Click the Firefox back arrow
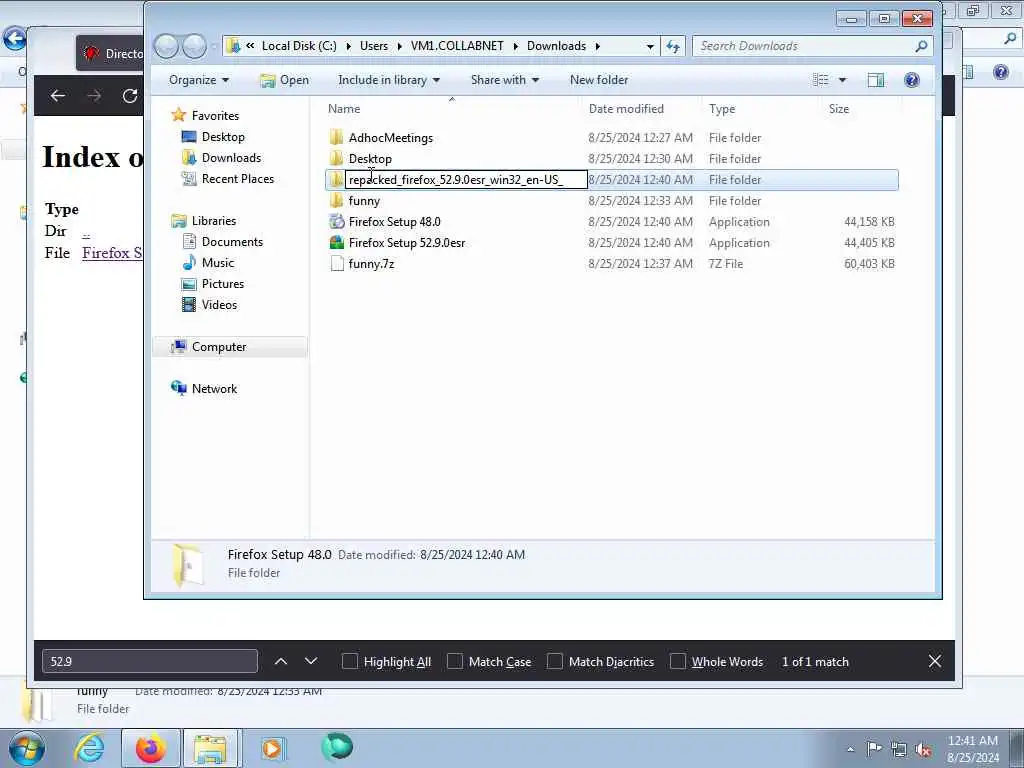The image size is (1024, 768). pos(57,96)
